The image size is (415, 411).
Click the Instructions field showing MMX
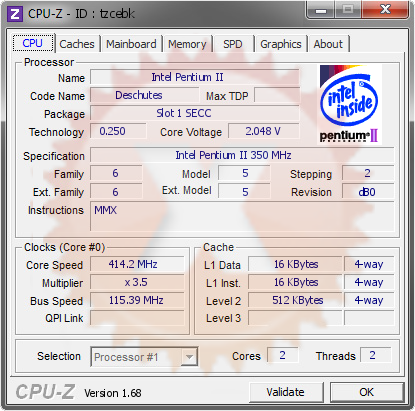[x=242, y=216]
